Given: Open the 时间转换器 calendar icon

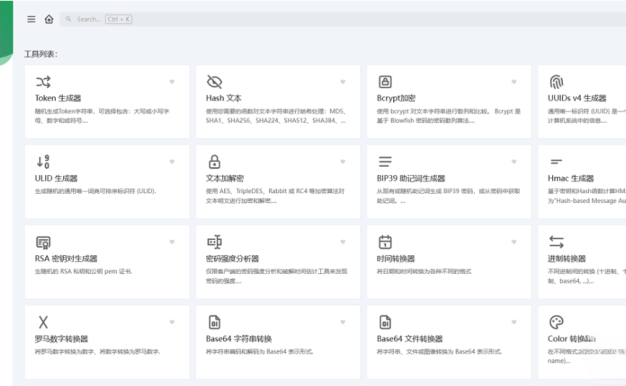Looking at the screenshot, I should [385, 242].
